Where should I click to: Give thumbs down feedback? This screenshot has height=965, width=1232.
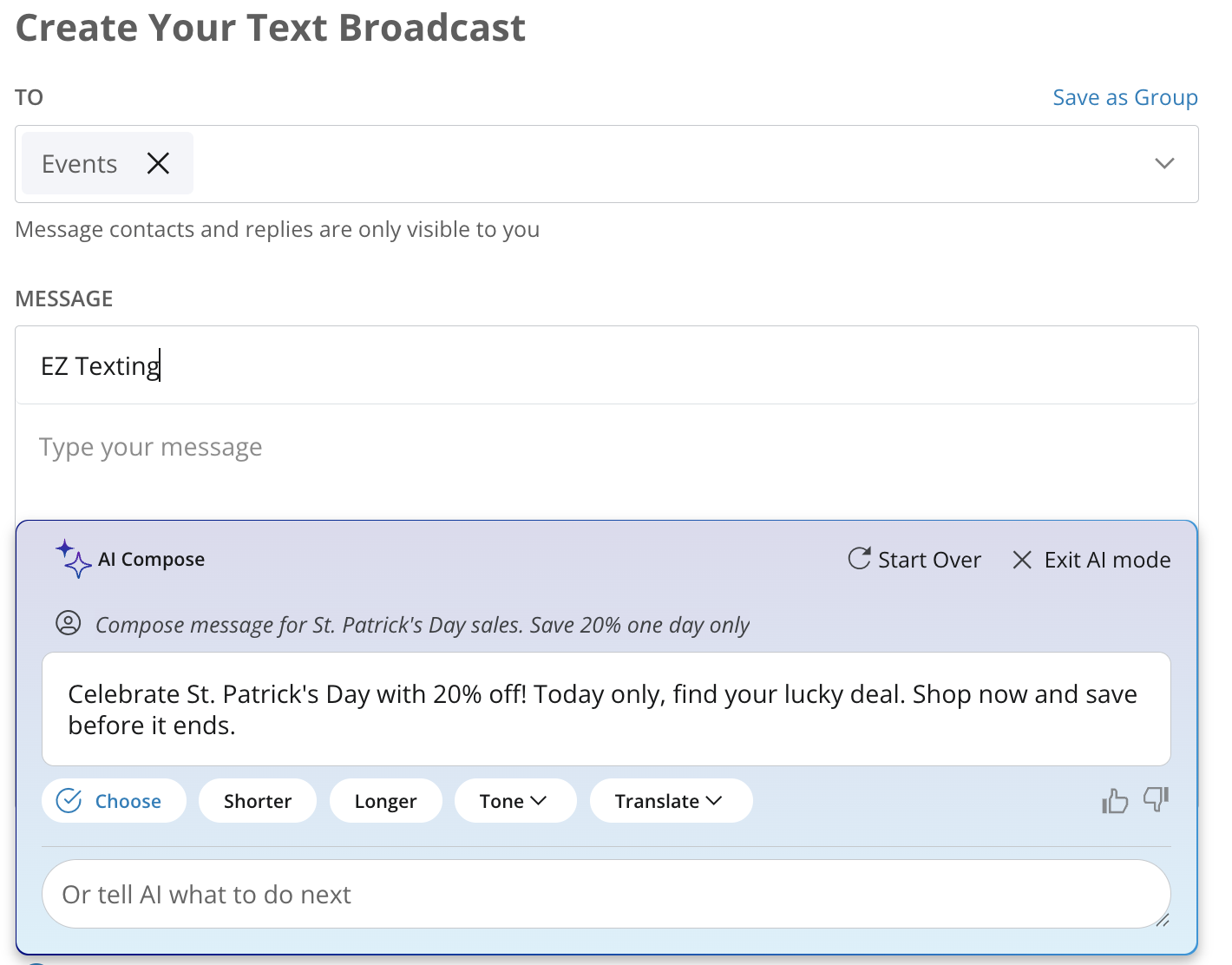point(1157,798)
